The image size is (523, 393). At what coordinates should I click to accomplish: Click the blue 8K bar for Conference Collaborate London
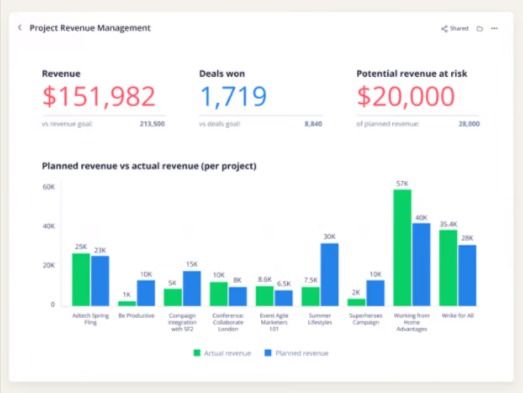[x=238, y=296]
